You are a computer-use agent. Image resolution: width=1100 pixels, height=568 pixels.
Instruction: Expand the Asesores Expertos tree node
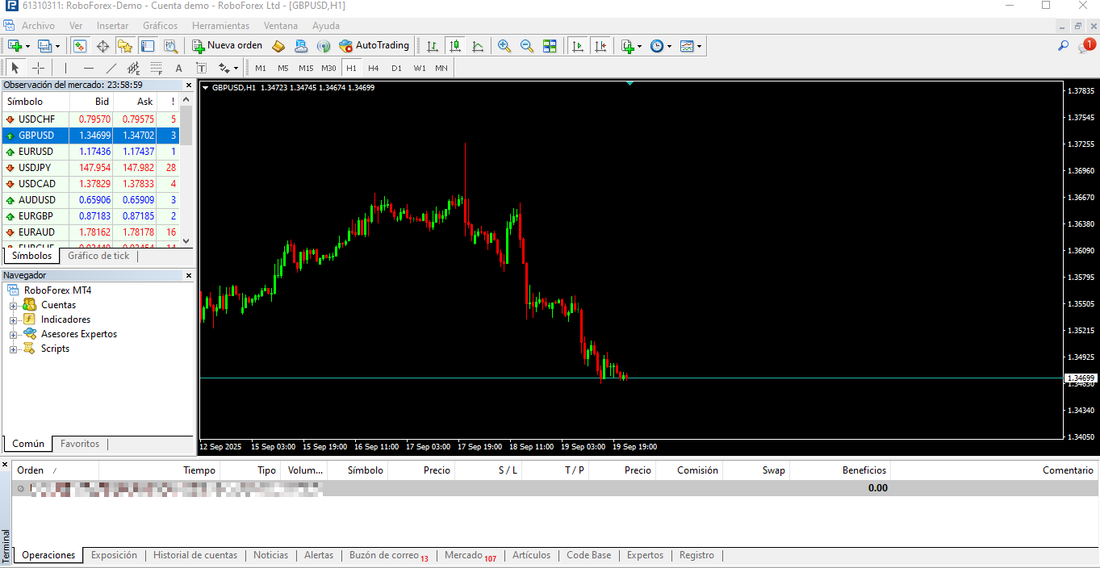(13, 334)
